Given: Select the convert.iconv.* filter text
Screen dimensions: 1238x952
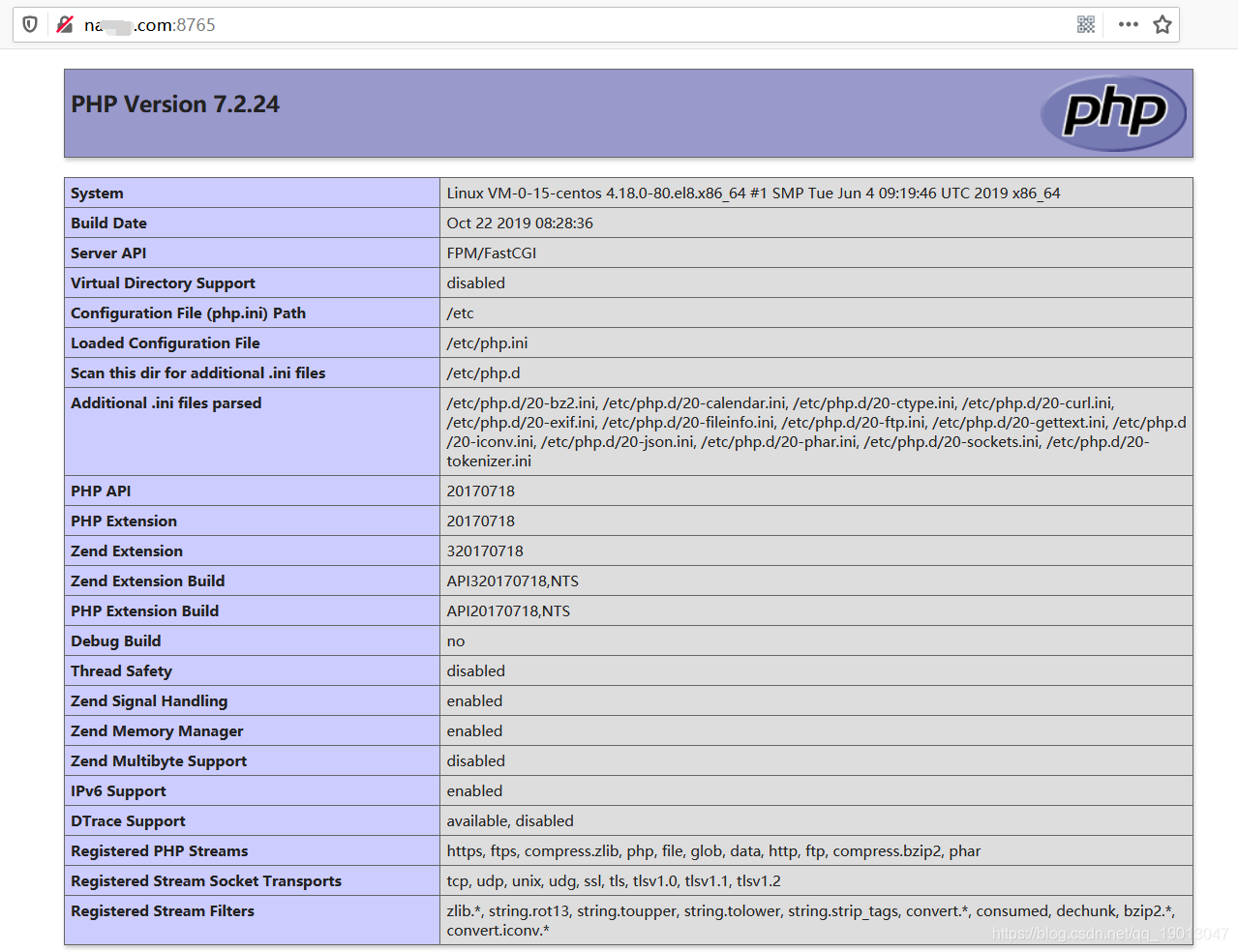Looking at the screenshot, I should (498, 931).
